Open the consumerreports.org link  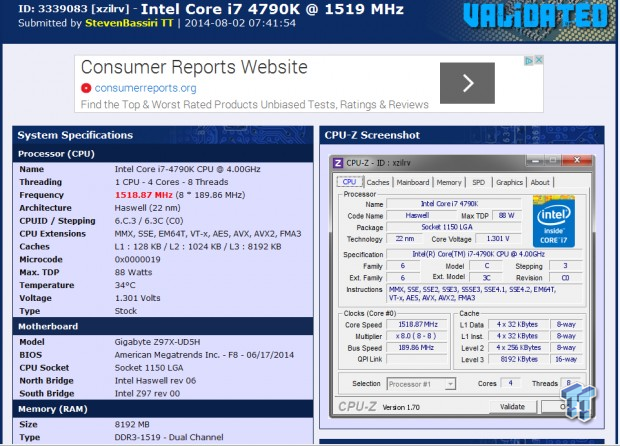click(145, 88)
